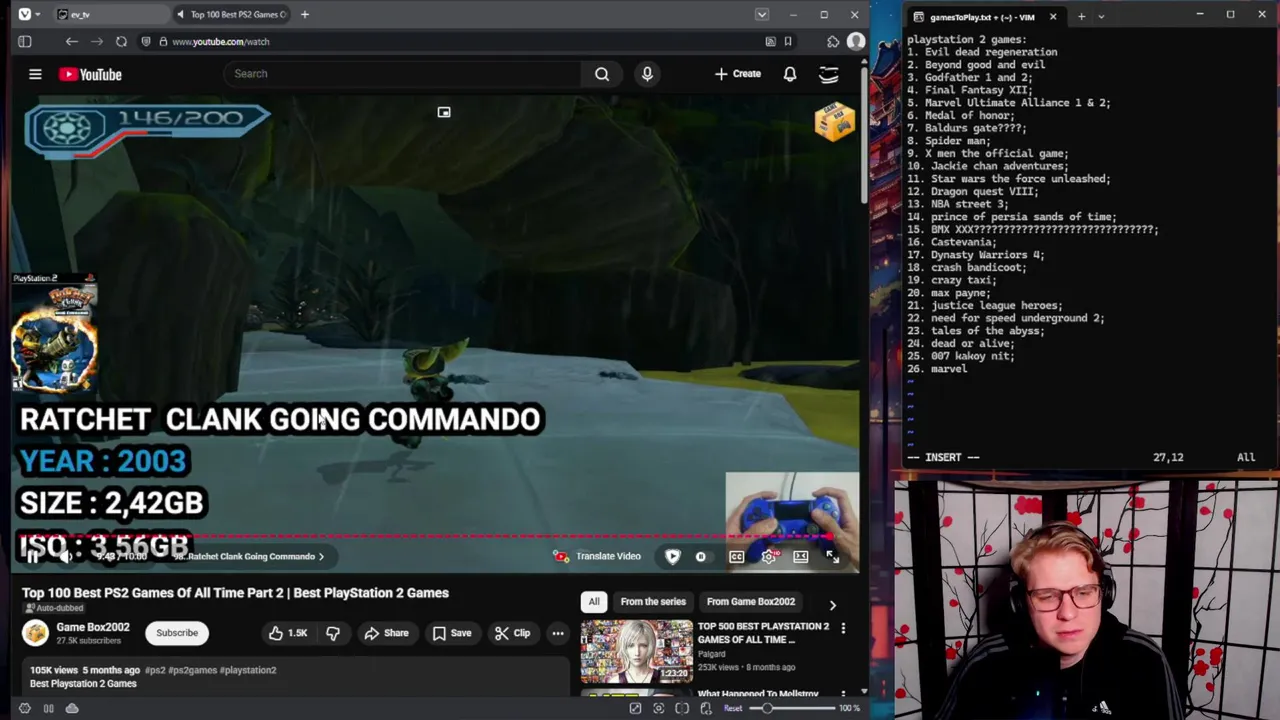Mute the video with the volume icon
Screen dimensions: 1280x720
pos(65,556)
